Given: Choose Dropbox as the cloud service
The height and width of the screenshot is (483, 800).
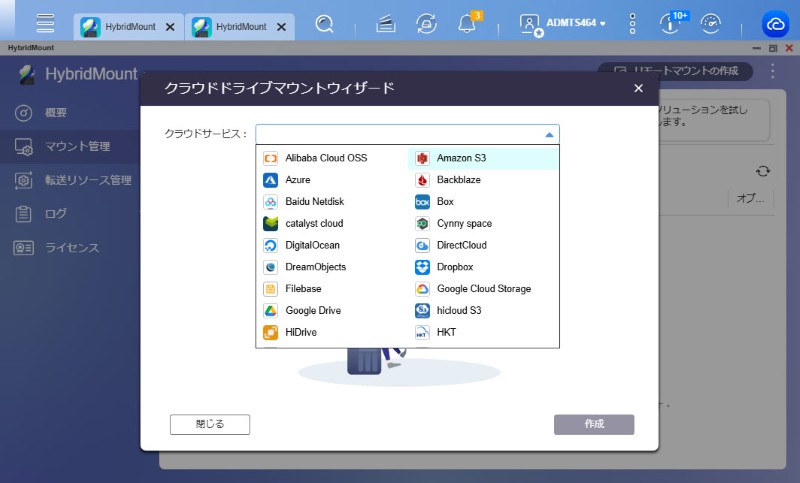Looking at the screenshot, I should tap(455, 267).
